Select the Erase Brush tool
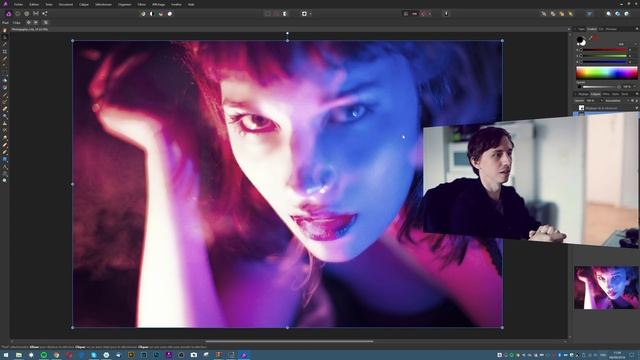 pyautogui.click(x=5, y=109)
